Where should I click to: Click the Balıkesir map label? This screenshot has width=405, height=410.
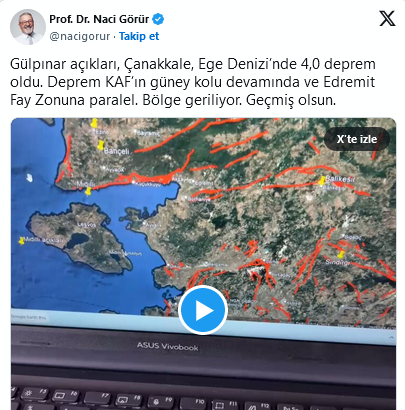[340, 179]
